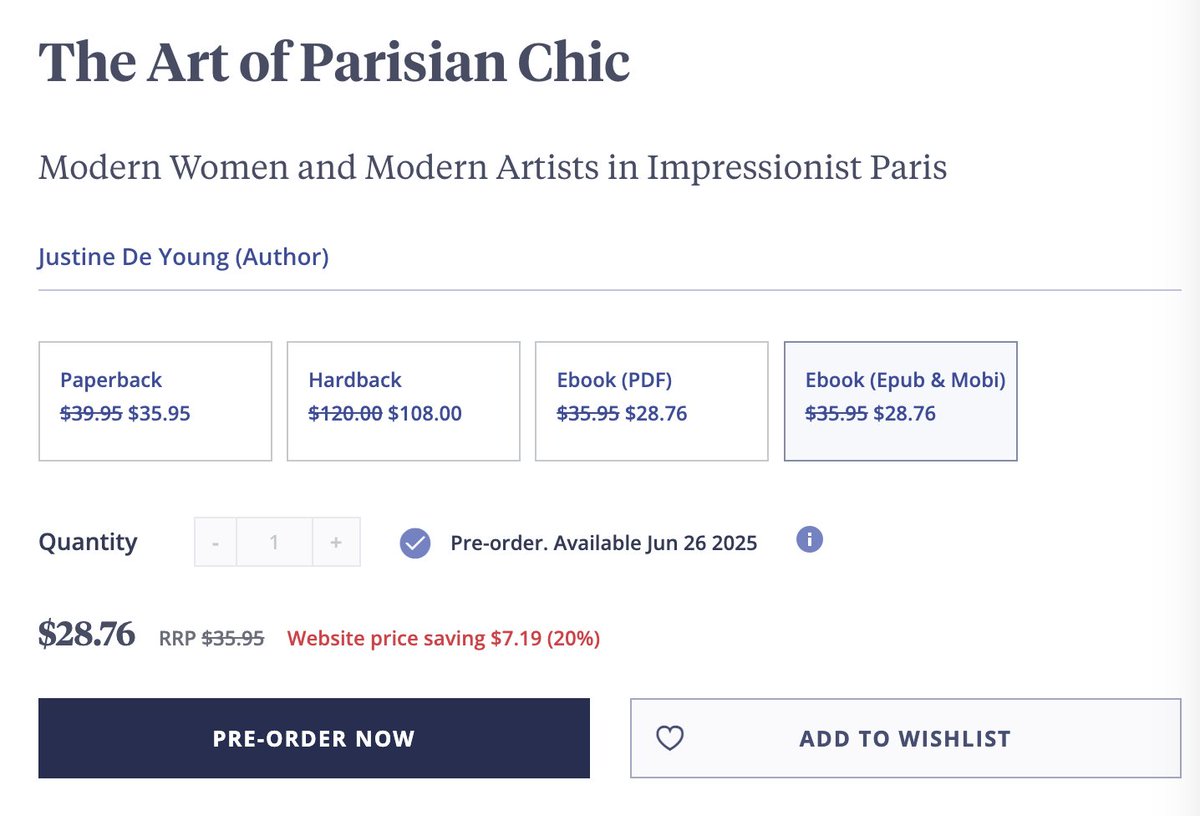Select the Paperback format option
Viewport: 1200px width, 816px height.
pos(155,401)
